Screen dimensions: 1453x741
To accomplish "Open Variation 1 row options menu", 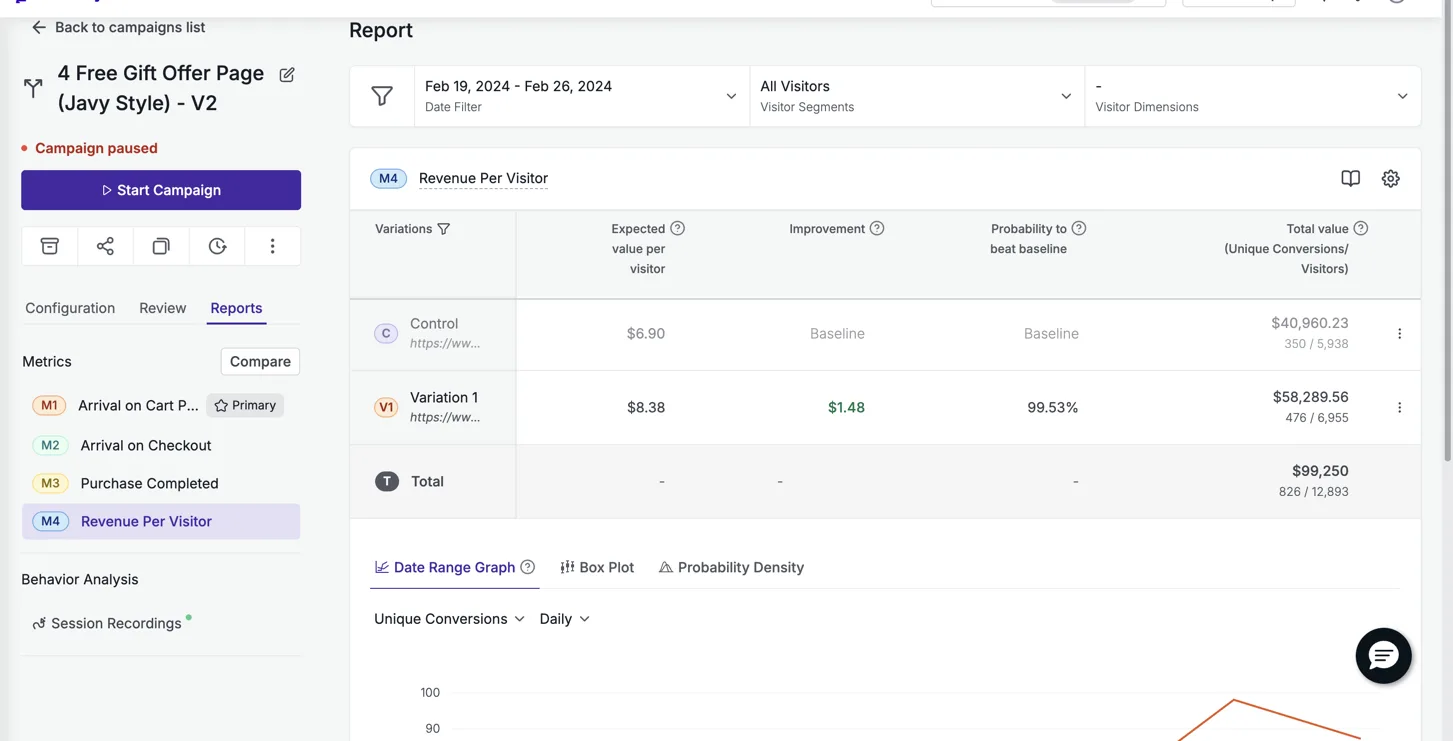I will click(x=1399, y=408).
